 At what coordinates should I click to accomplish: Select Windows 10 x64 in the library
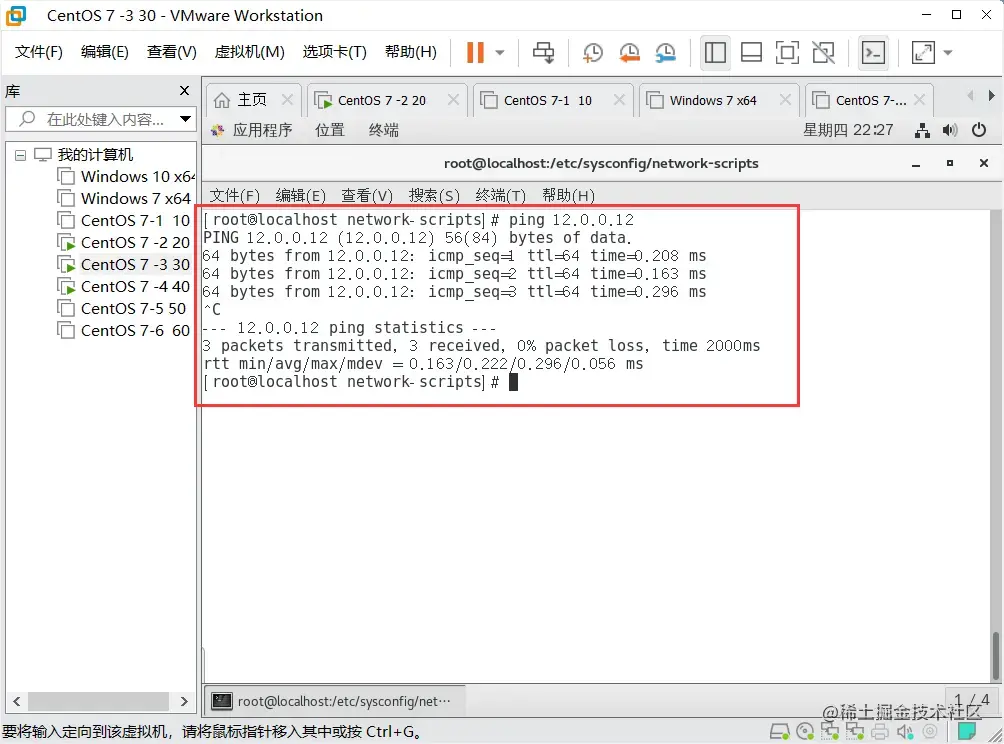(x=126, y=176)
